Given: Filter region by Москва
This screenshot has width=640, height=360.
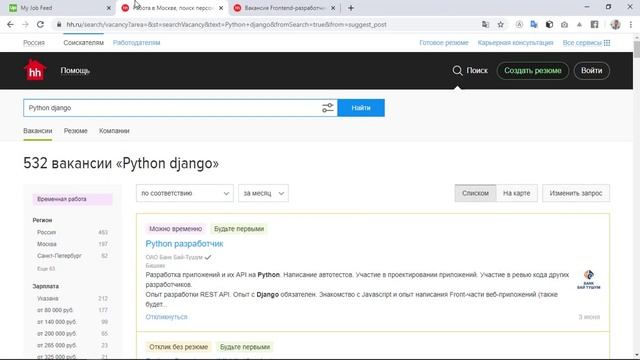Looking at the screenshot, I should click(47, 244).
